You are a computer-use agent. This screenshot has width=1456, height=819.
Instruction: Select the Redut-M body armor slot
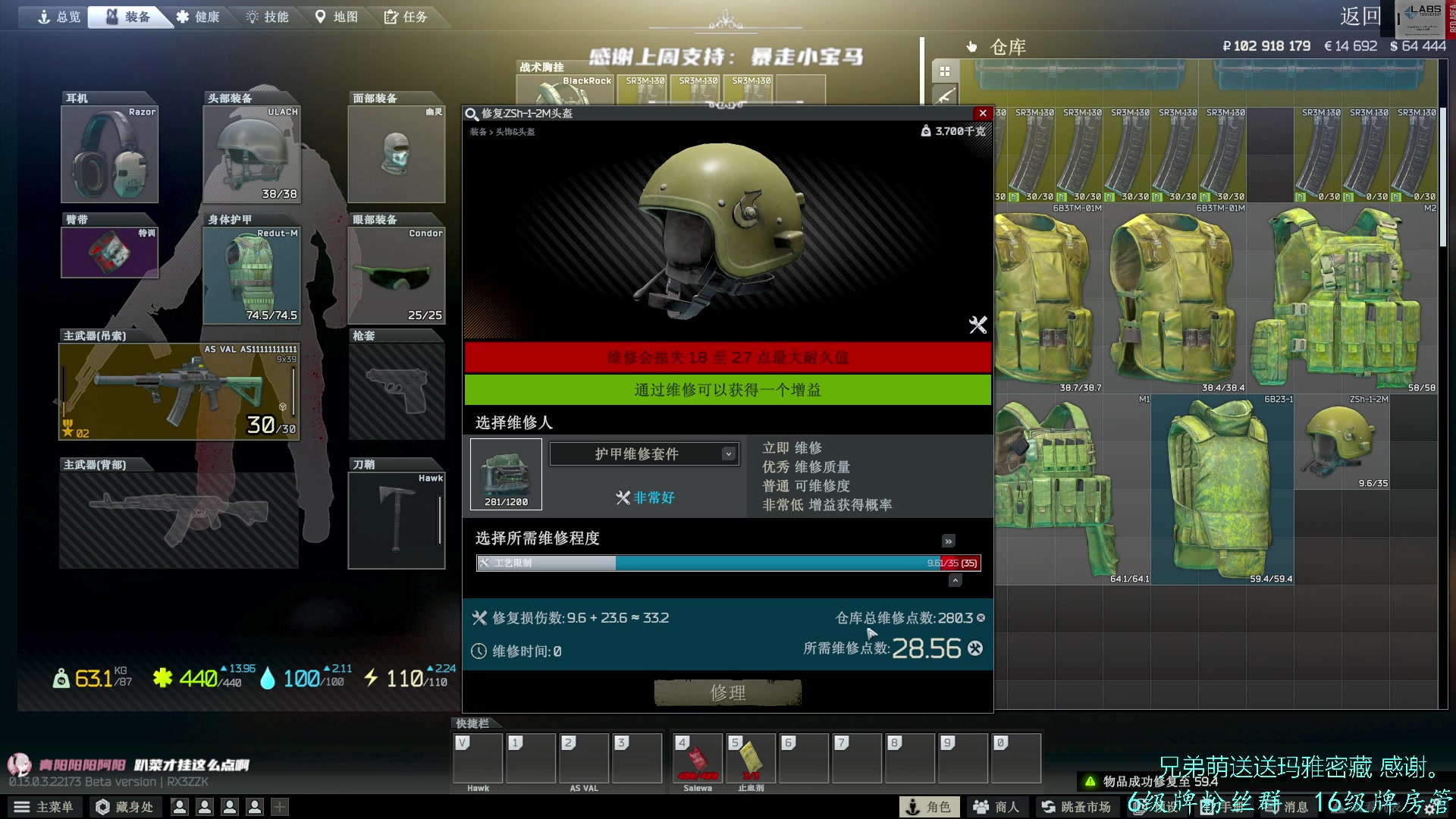252,275
